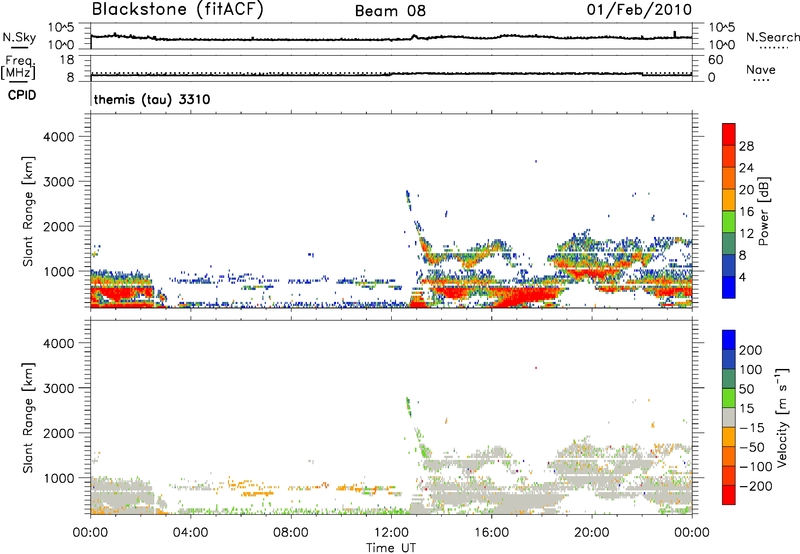800x554 pixels.
Task: Click 'Slant Range [km]' title of the velocity panel
Action: click(28, 418)
